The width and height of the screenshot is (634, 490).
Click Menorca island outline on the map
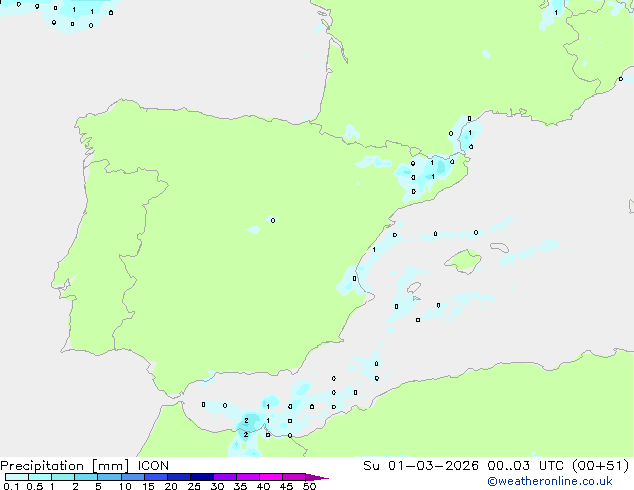pos(498,247)
